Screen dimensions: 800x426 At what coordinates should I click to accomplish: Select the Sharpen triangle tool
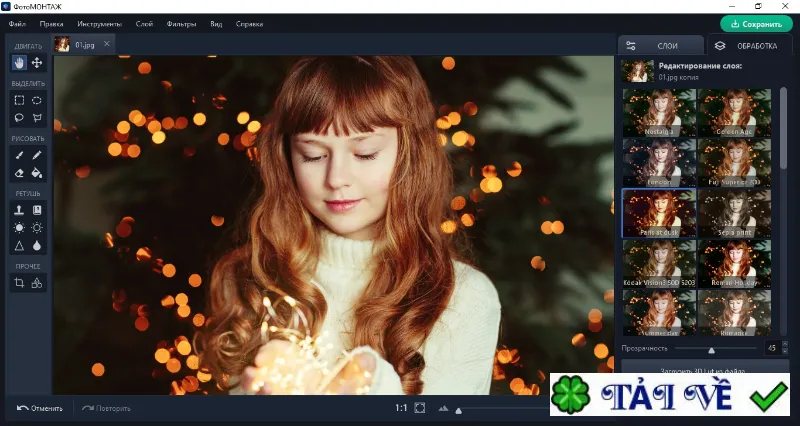pos(19,246)
